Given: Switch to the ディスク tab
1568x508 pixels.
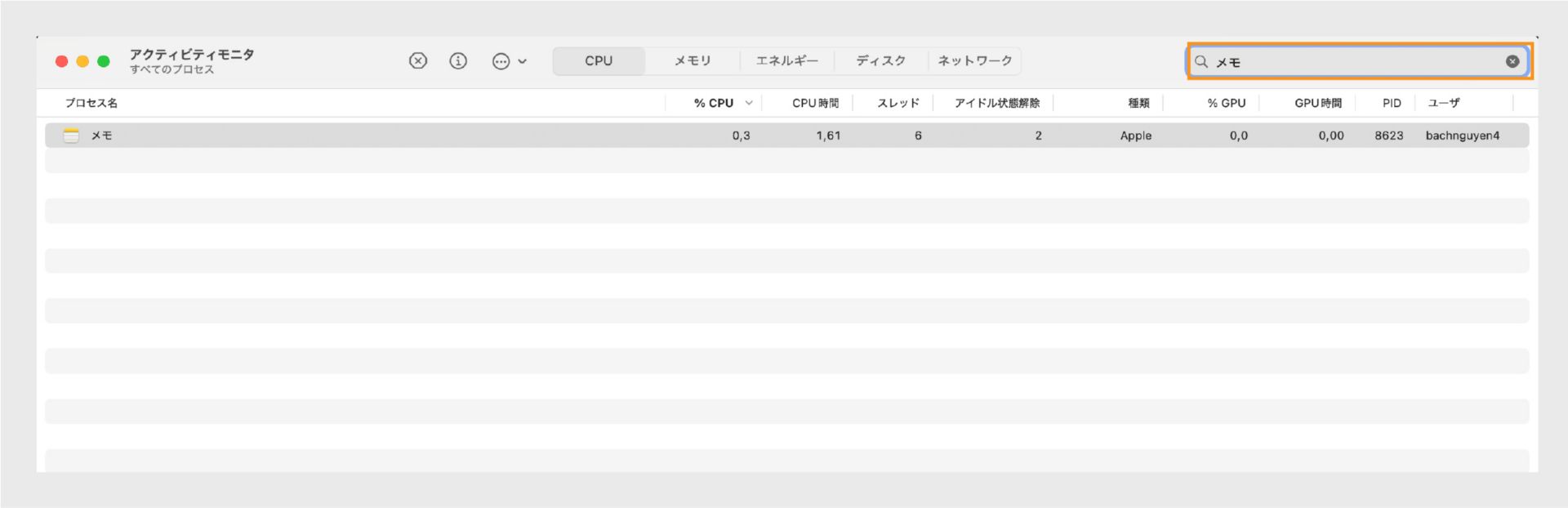Looking at the screenshot, I should click(881, 61).
